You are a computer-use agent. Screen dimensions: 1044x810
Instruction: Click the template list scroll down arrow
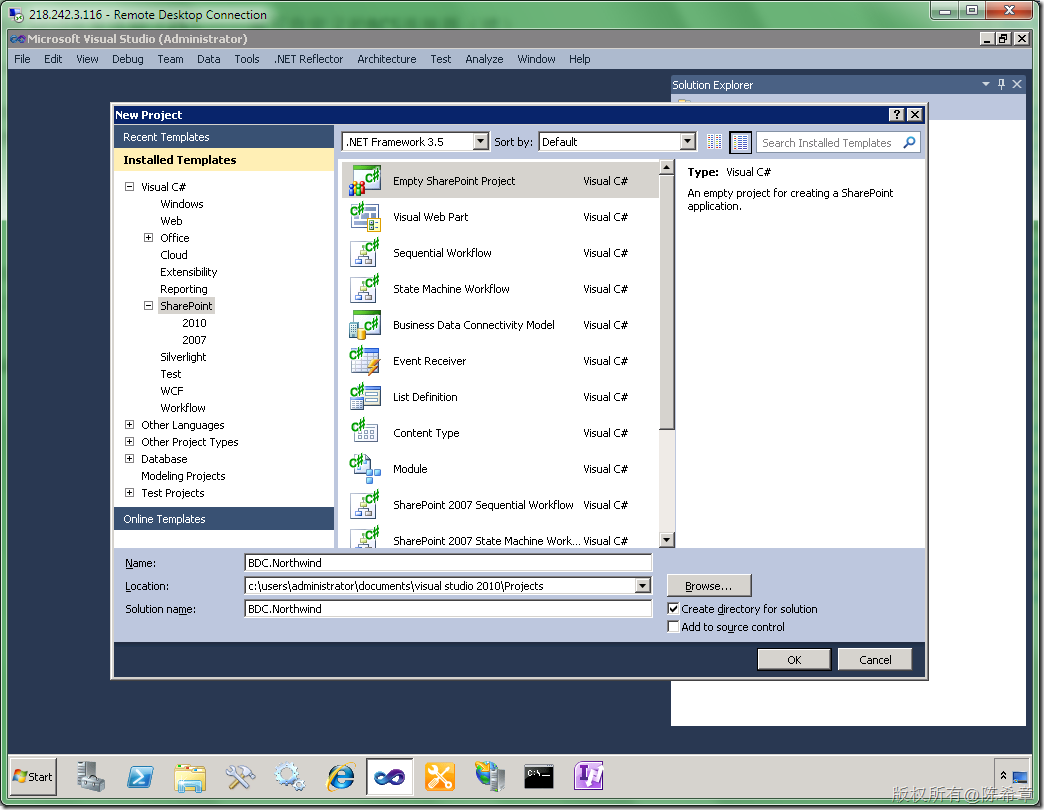point(666,539)
